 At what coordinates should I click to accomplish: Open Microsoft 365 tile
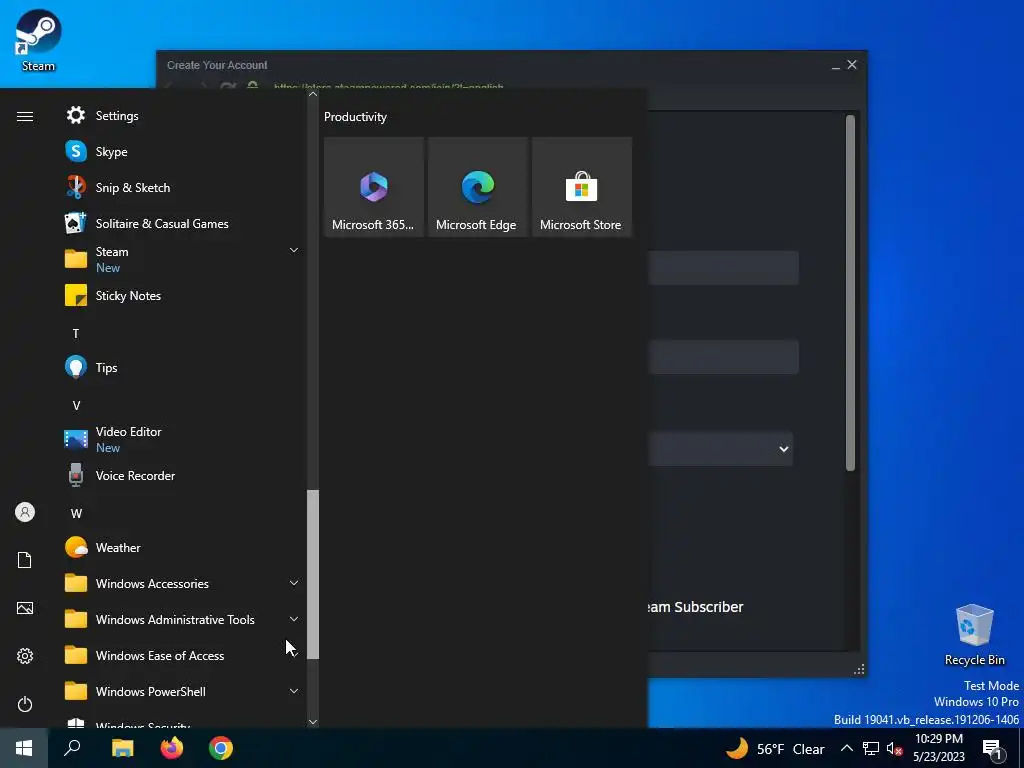374,187
